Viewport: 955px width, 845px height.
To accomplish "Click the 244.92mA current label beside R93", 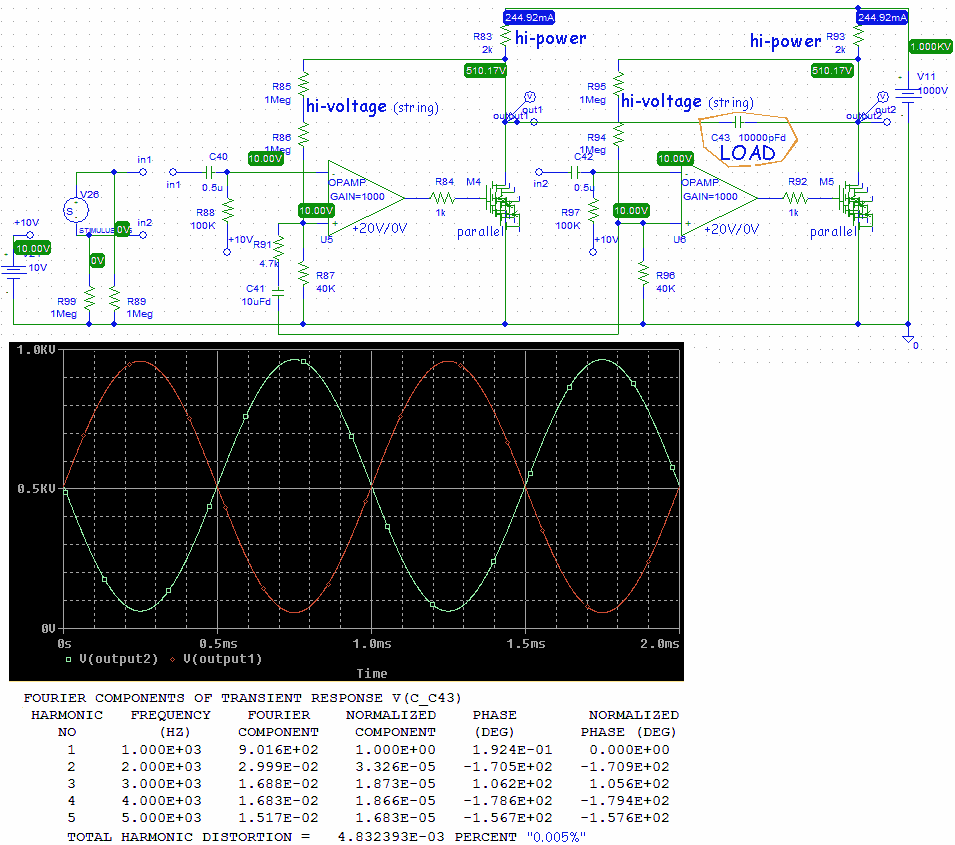I will (882, 18).
